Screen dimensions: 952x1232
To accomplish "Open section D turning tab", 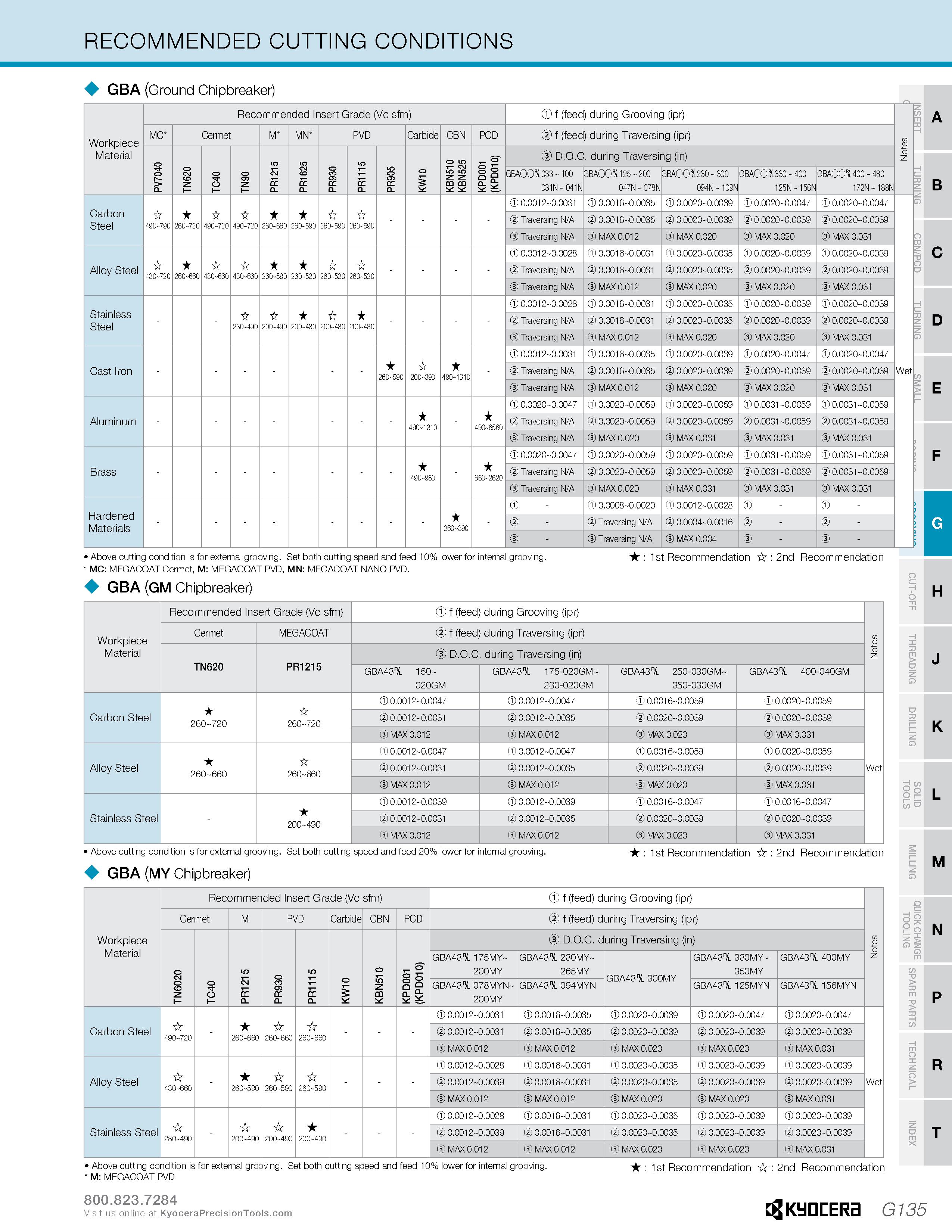I will click(925, 320).
